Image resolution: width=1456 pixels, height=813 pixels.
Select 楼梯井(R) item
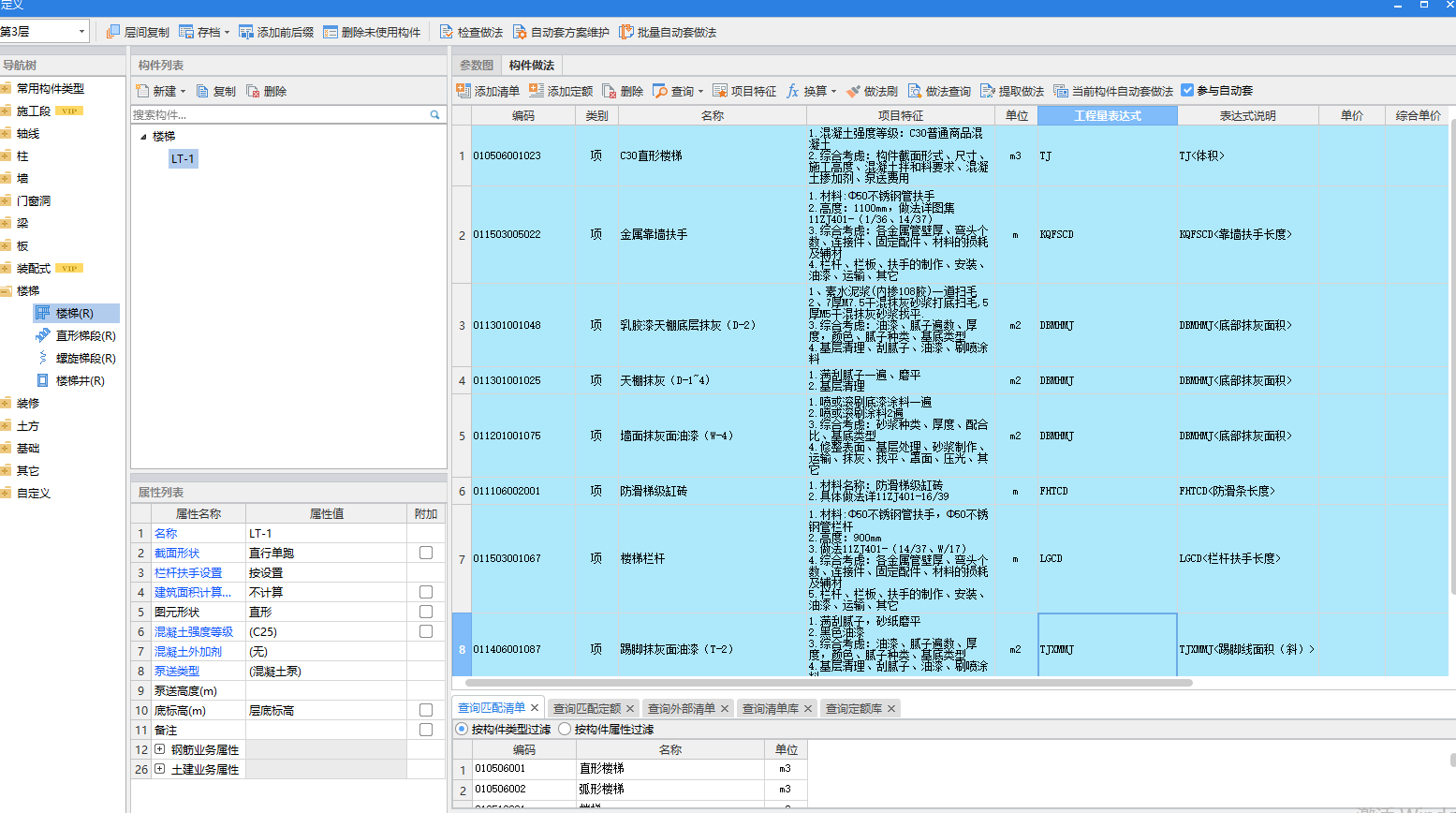tap(70, 380)
